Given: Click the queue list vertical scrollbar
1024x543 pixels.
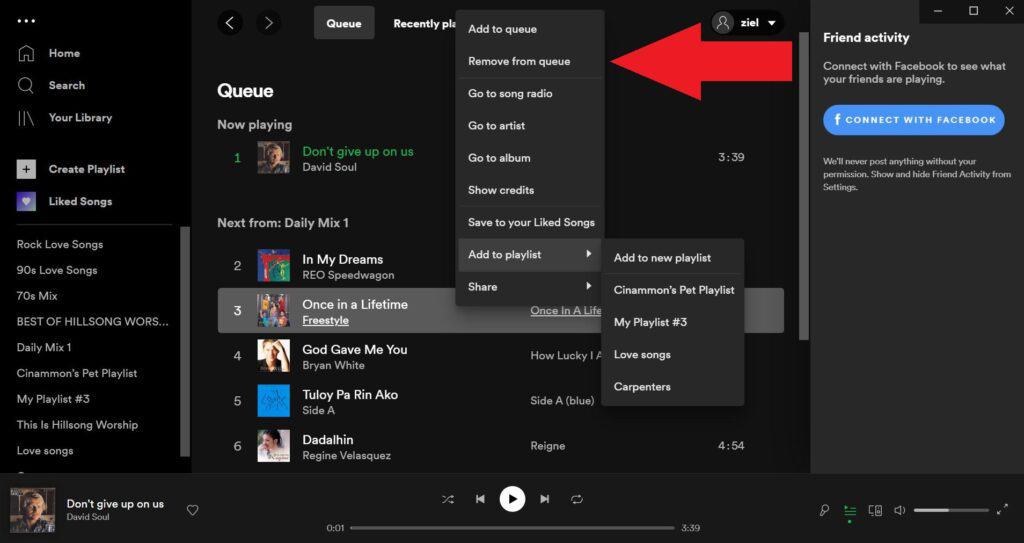Looking at the screenshot, I should point(805,186).
